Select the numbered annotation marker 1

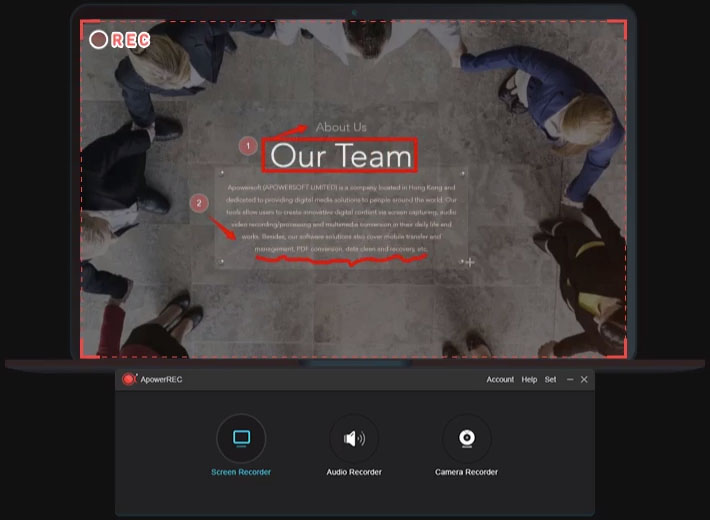point(248,147)
